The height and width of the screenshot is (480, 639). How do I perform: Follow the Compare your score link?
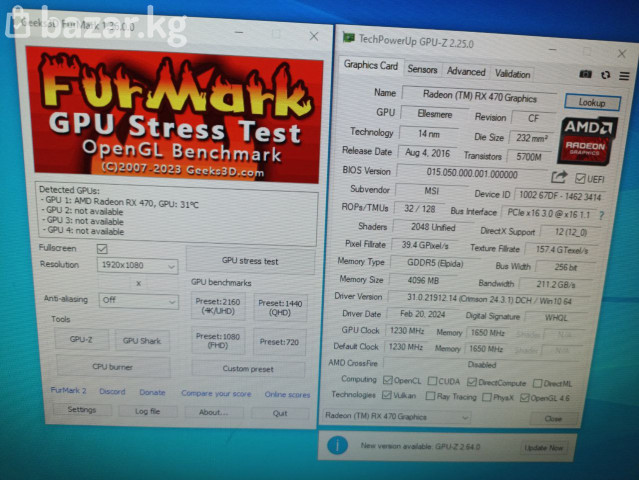pyautogui.click(x=216, y=392)
